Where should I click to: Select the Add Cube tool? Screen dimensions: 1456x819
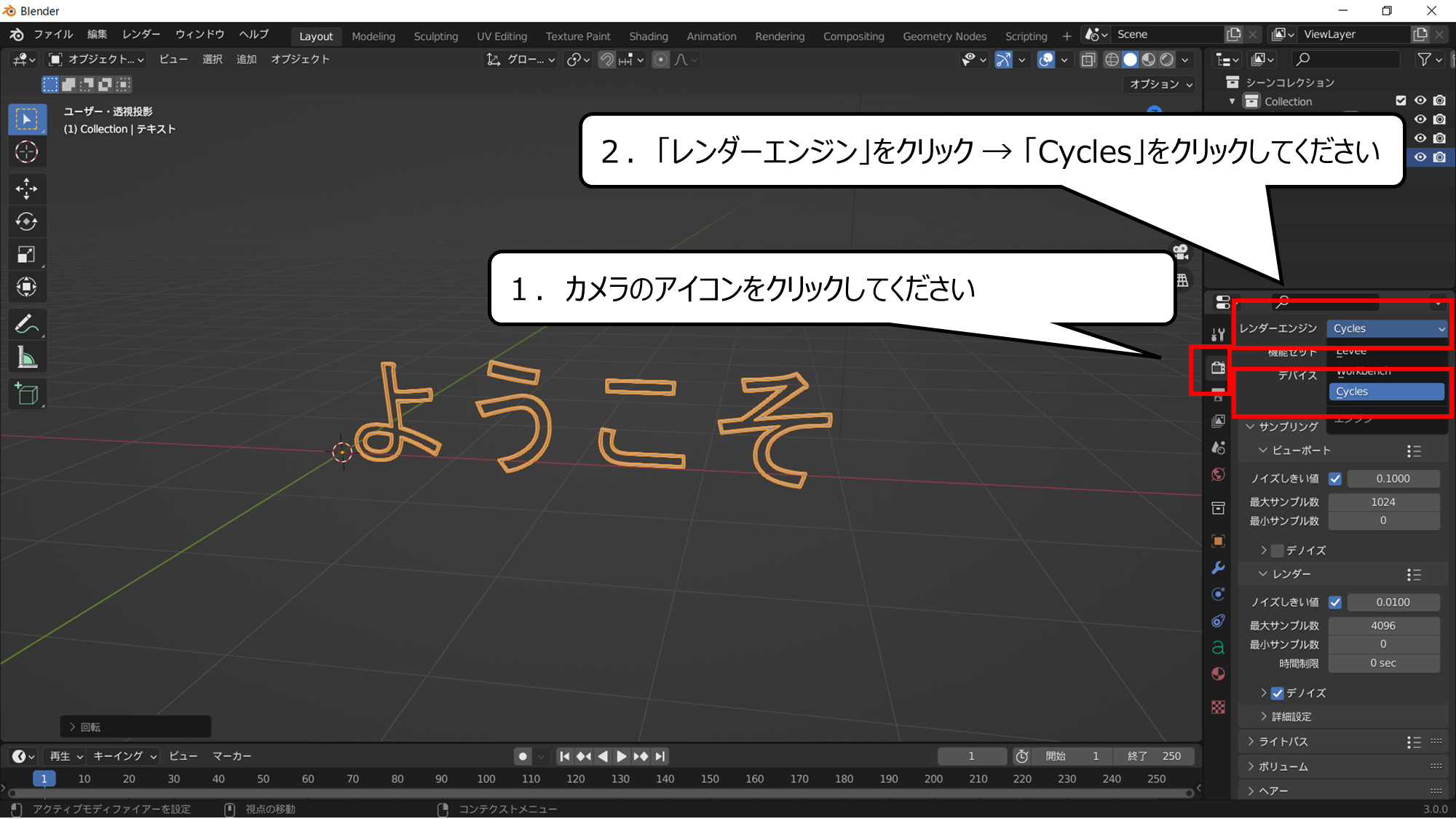27,394
